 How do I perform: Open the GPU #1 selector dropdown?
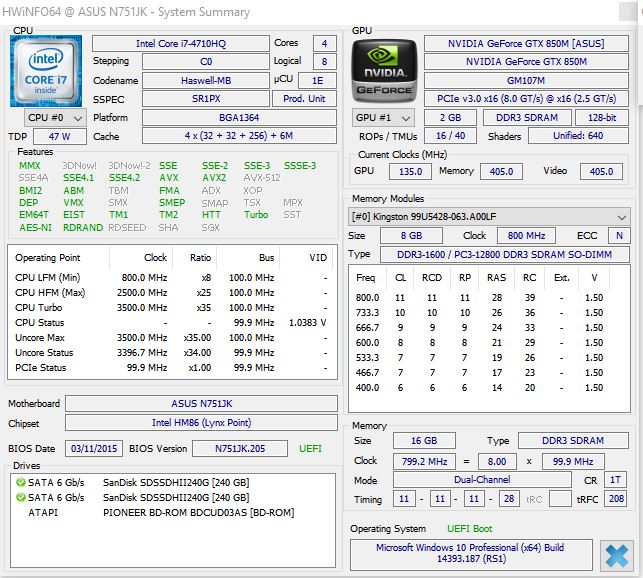[383, 118]
